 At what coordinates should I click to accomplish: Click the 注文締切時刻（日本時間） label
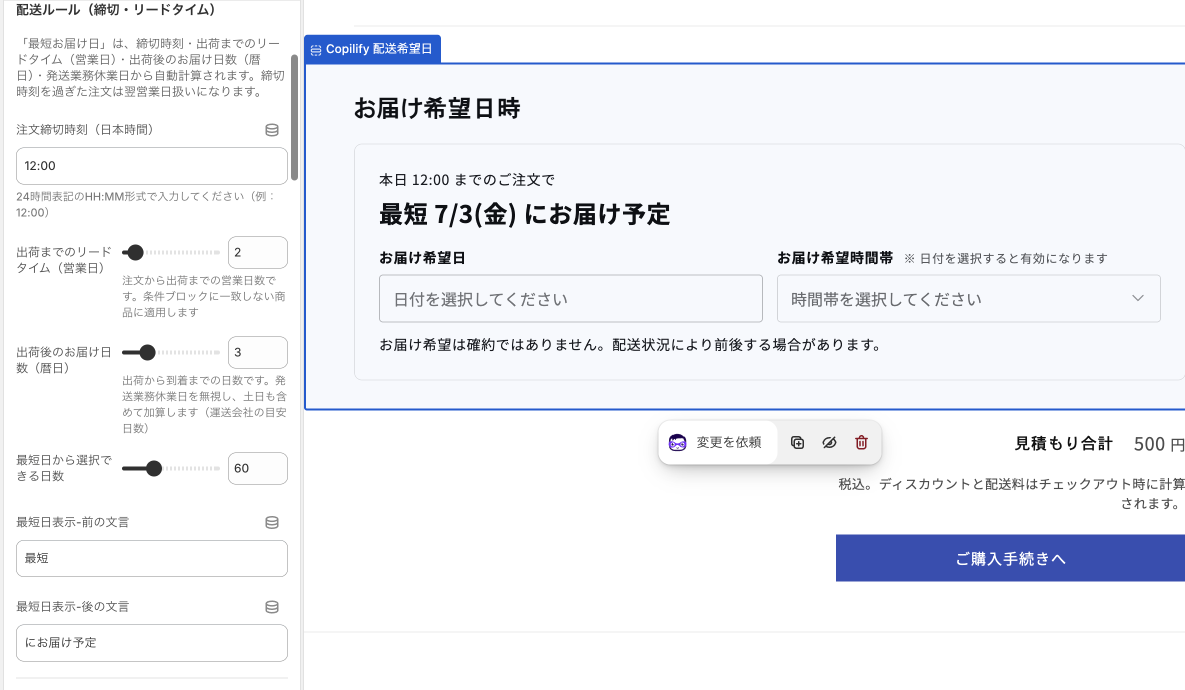click(88, 130)
